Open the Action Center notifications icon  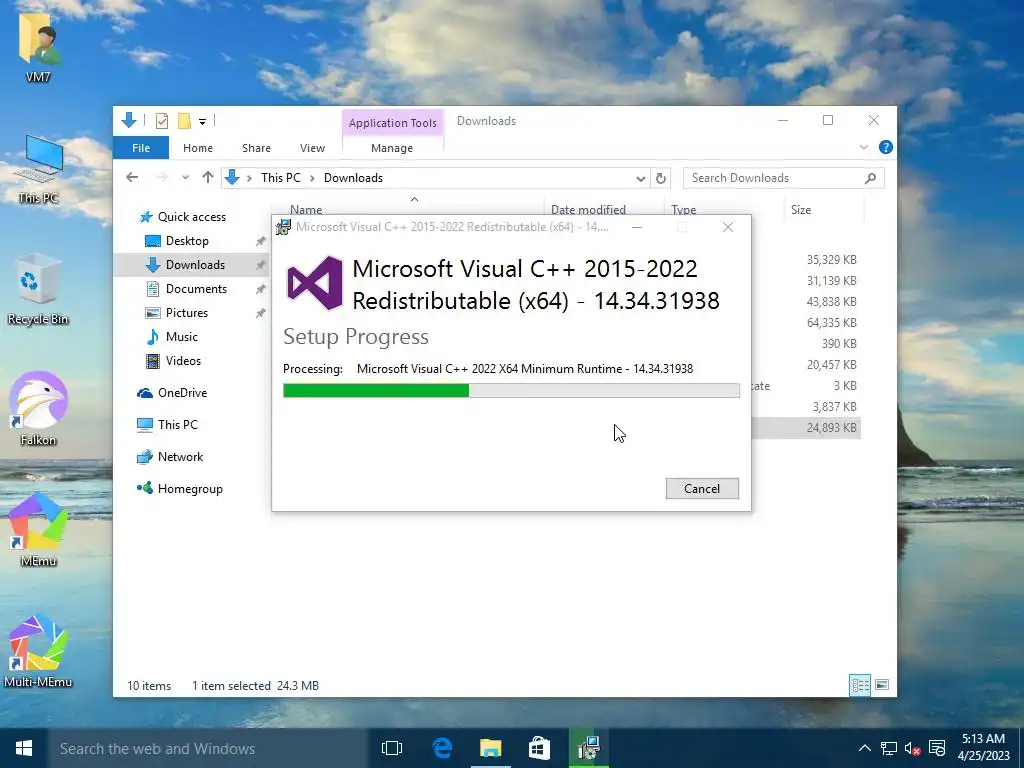point(936,748)
